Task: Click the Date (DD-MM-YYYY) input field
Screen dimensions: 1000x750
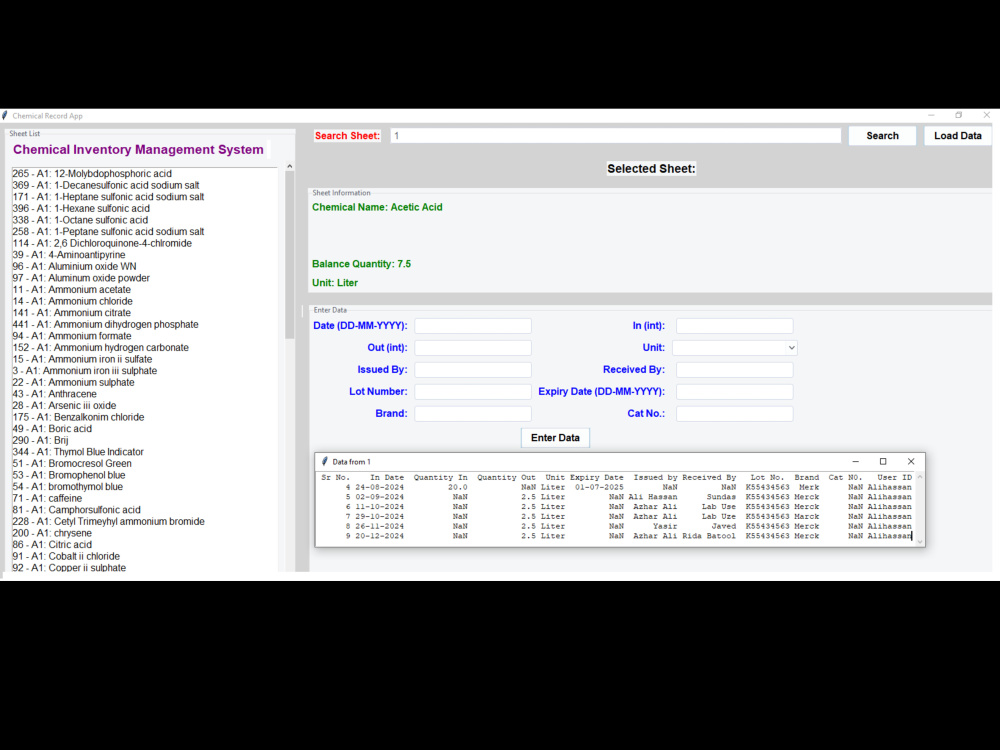Action: click(473, 326)
